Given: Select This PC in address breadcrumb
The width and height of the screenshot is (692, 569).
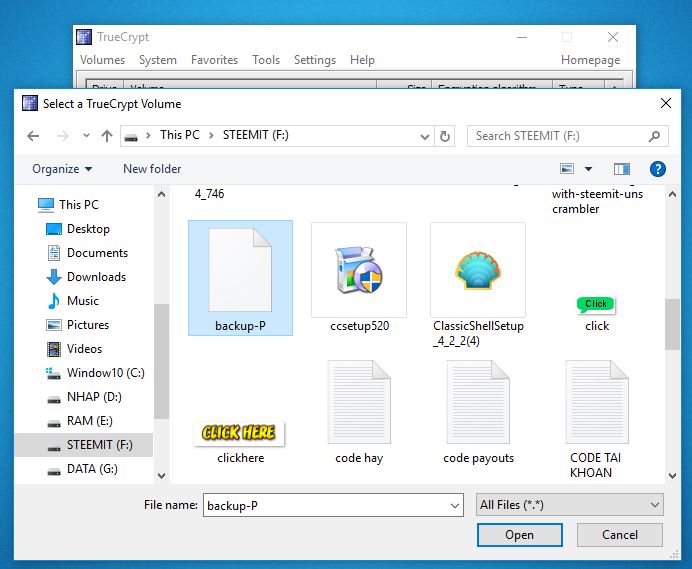Looking at the screenshot, I should (180, 135).
